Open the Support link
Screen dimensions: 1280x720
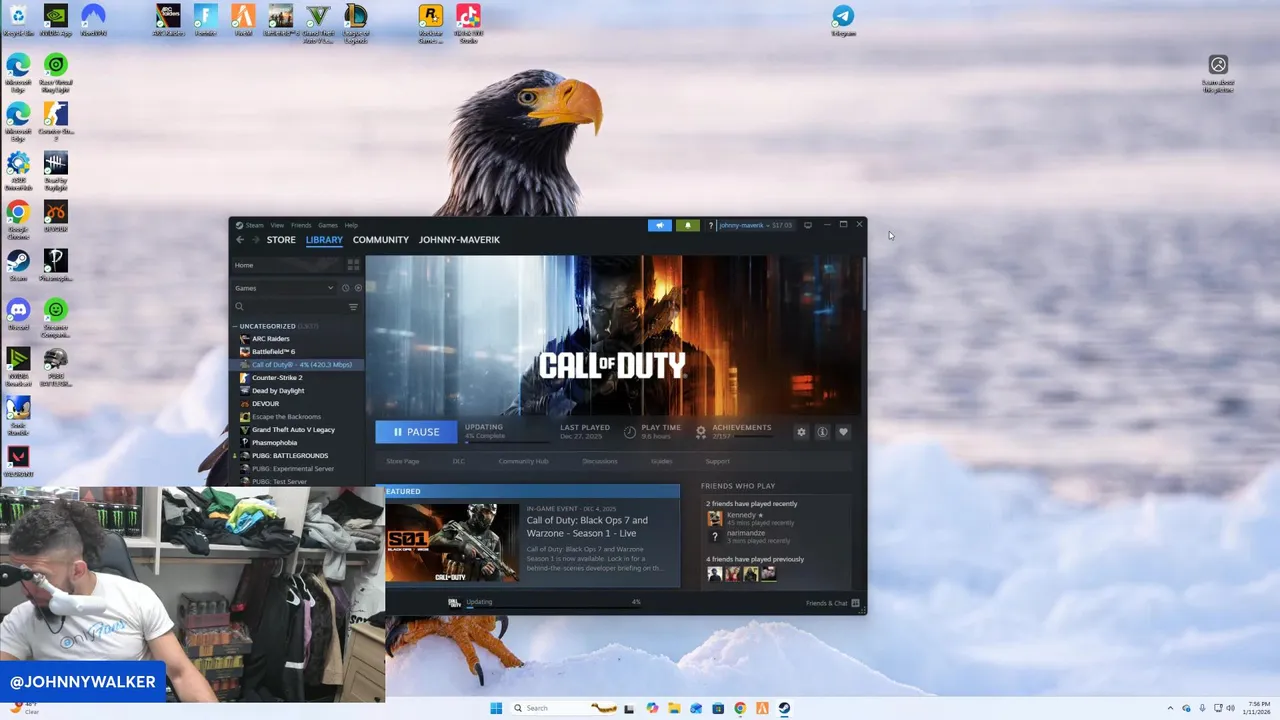(x=717, y=461)
